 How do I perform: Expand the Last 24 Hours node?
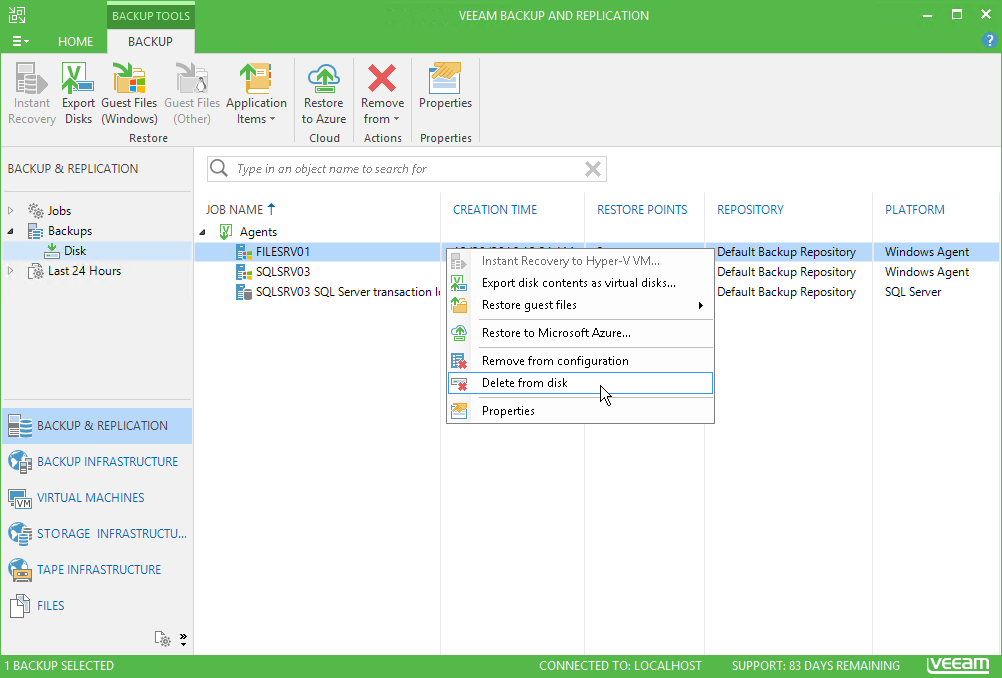point(11,271)
